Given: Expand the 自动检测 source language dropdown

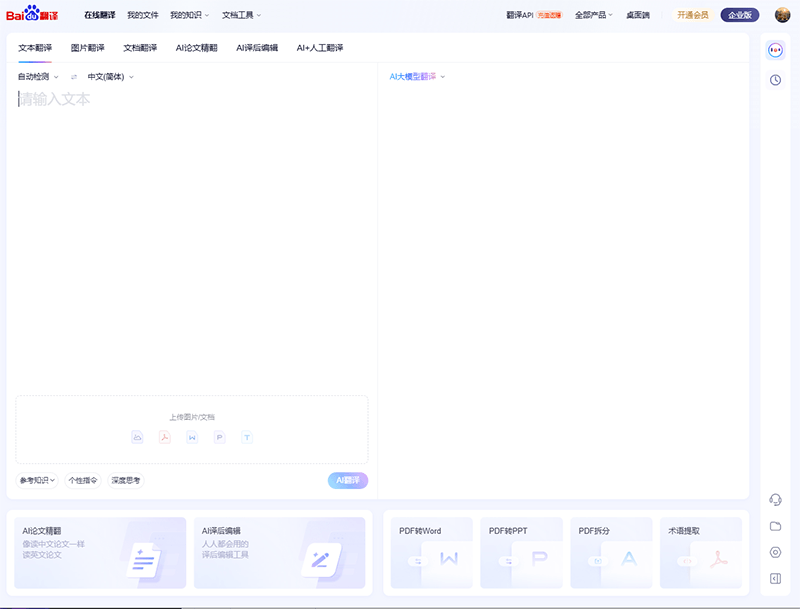Looking at the screenshot, I should 38,77.
